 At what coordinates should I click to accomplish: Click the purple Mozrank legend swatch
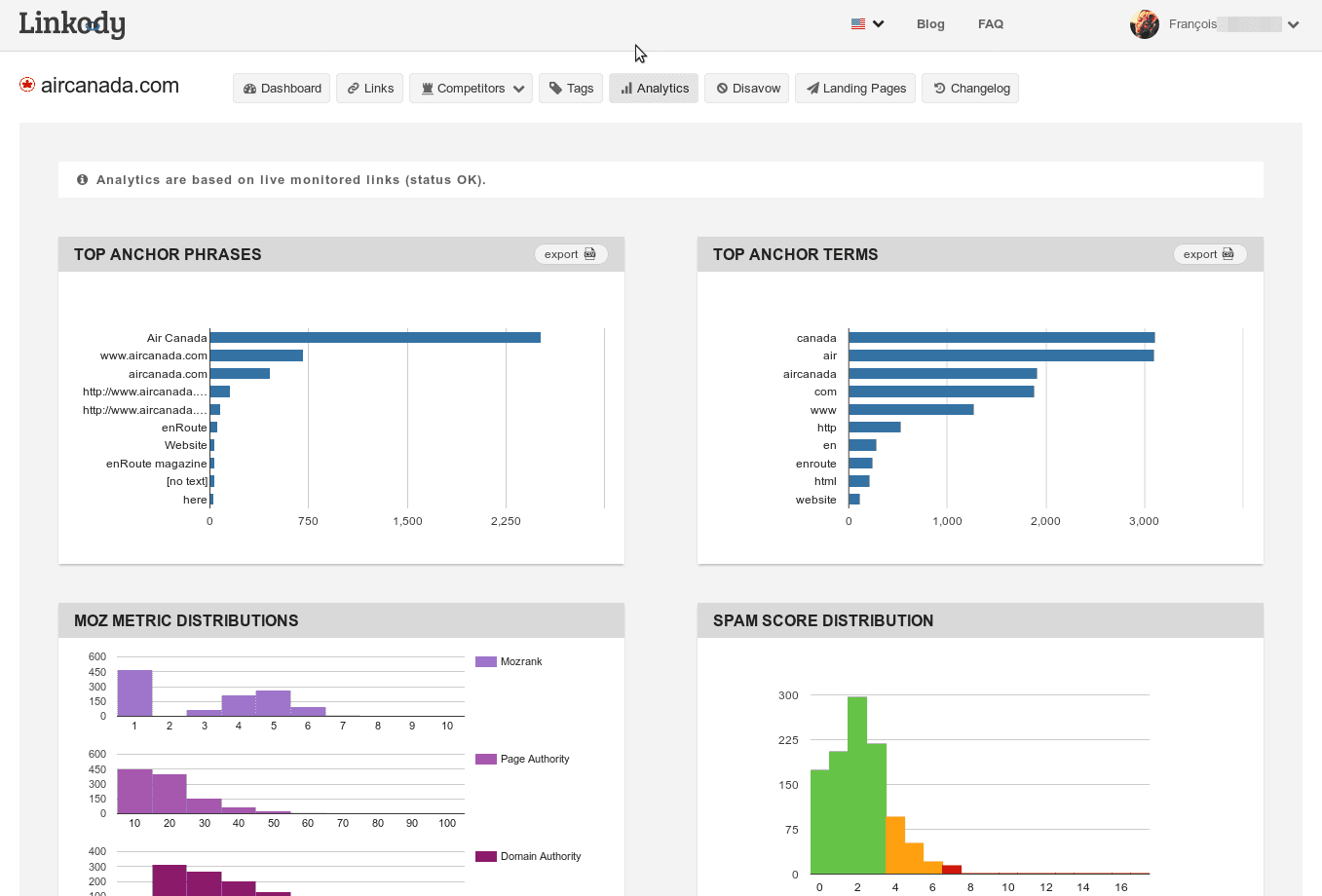coord(484,661)
